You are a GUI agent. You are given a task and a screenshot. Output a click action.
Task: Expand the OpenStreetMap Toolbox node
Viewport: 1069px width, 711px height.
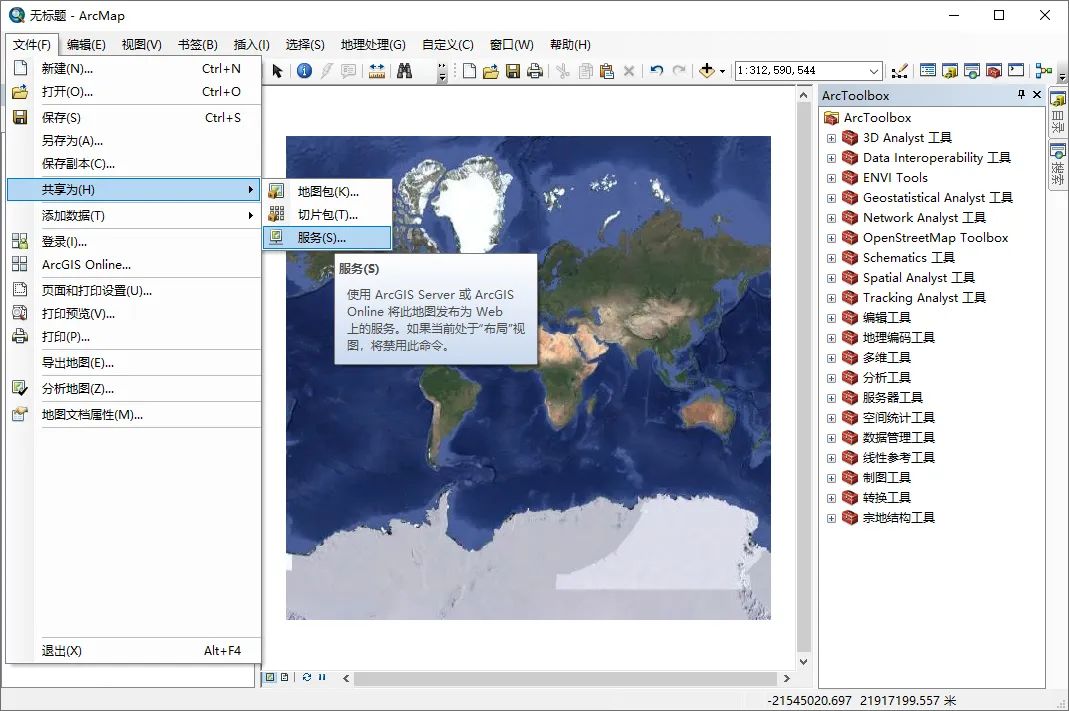831,239
